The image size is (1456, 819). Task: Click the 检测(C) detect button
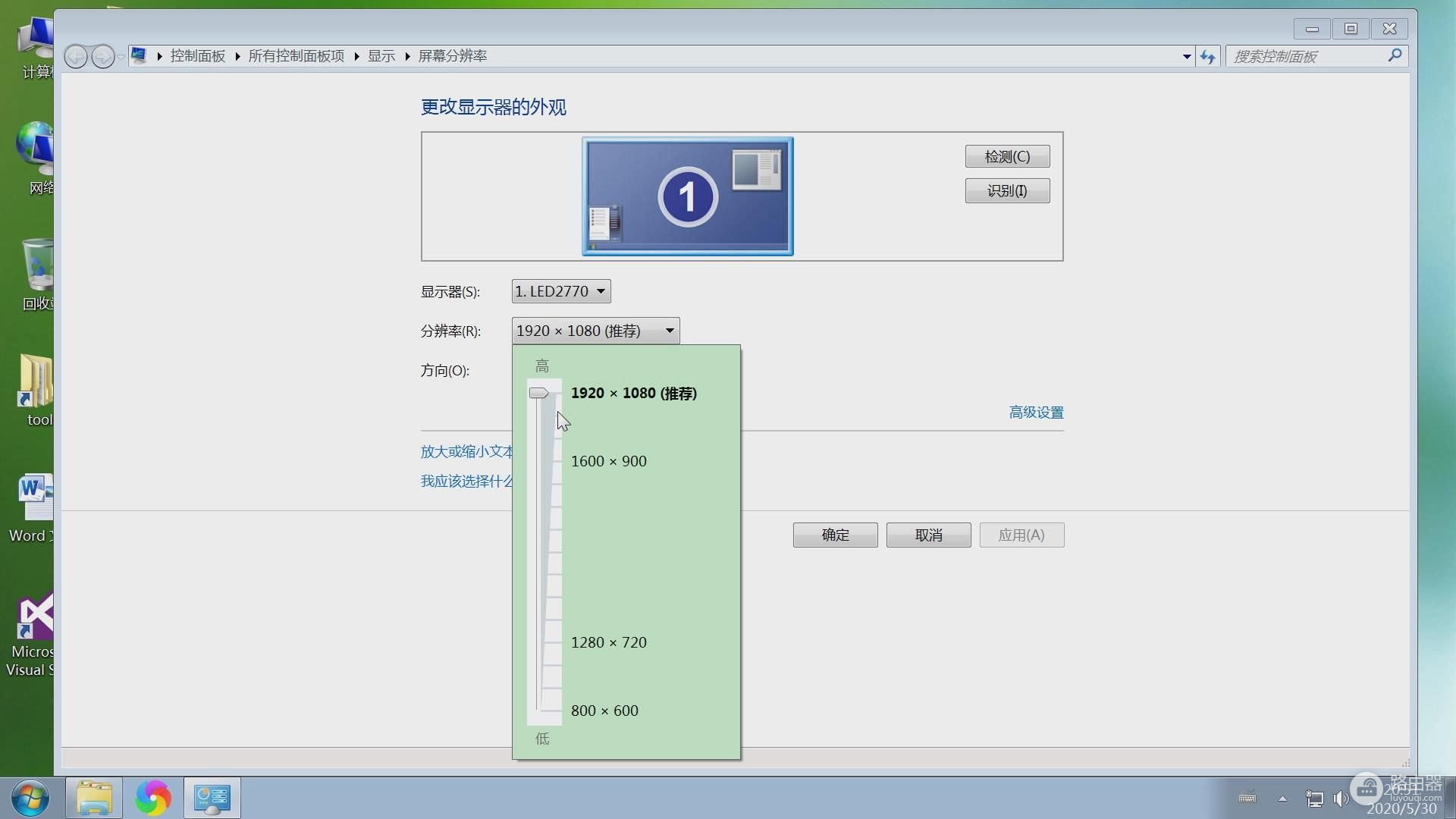[1007, 156]
